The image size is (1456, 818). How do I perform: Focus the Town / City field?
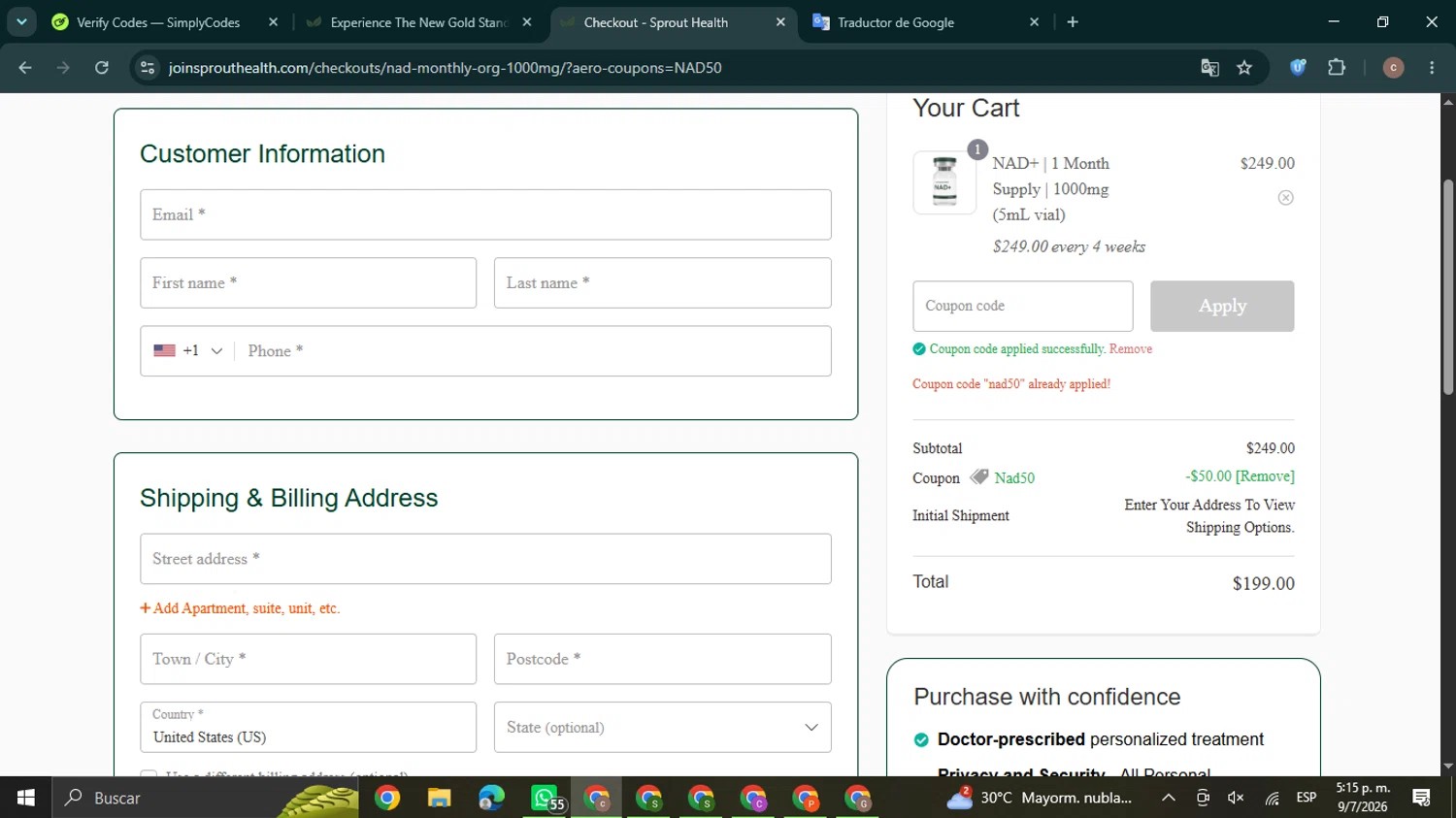[x=308, y=659]
